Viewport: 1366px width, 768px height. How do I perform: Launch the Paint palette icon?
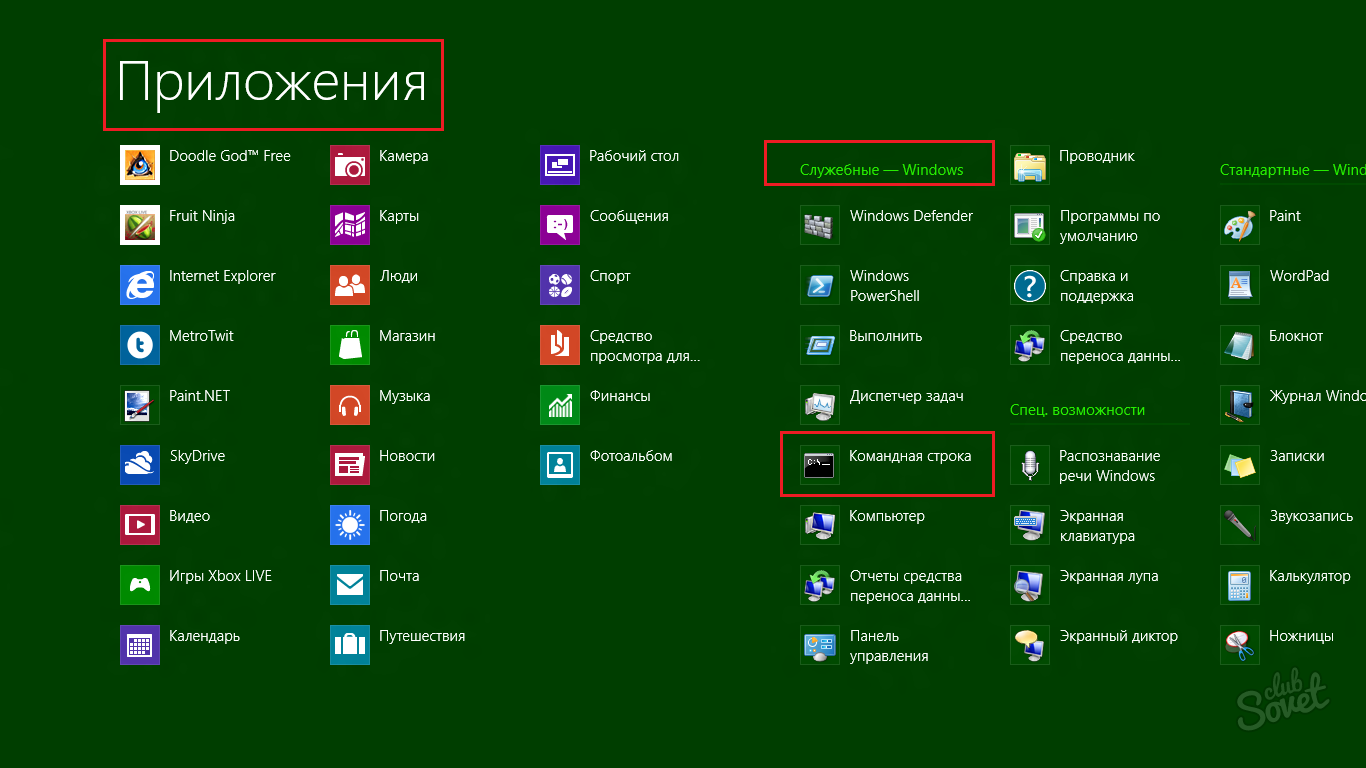coord(1240,225)
